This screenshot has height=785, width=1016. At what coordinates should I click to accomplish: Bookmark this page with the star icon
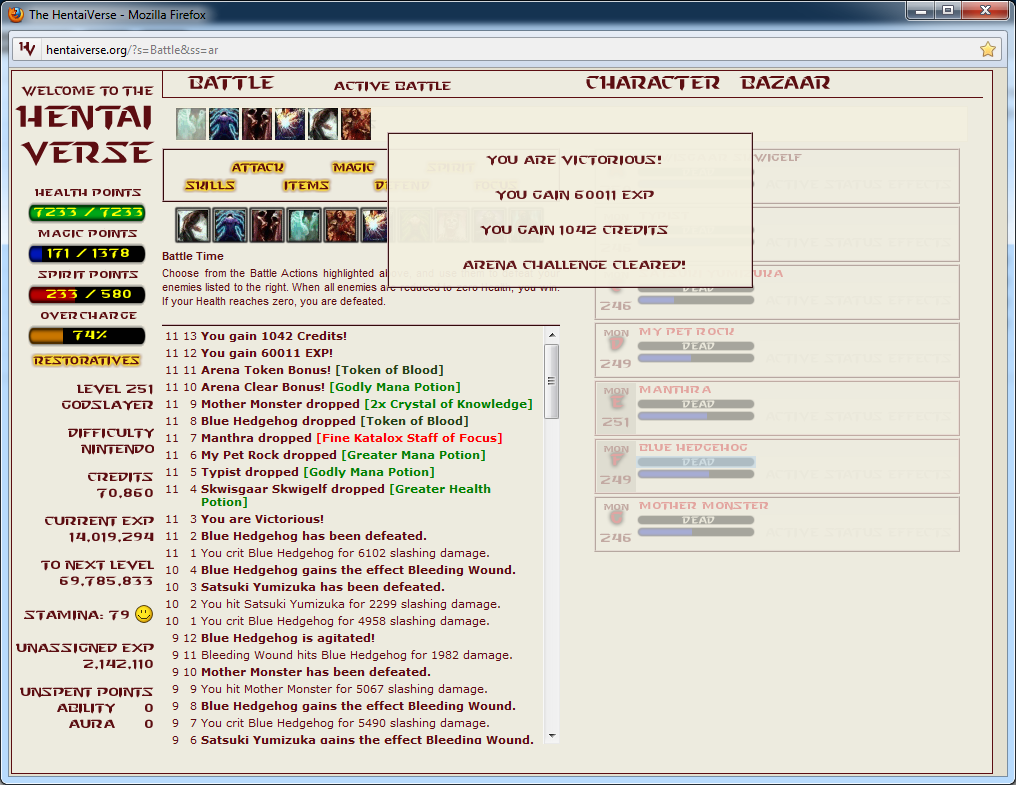987,49
